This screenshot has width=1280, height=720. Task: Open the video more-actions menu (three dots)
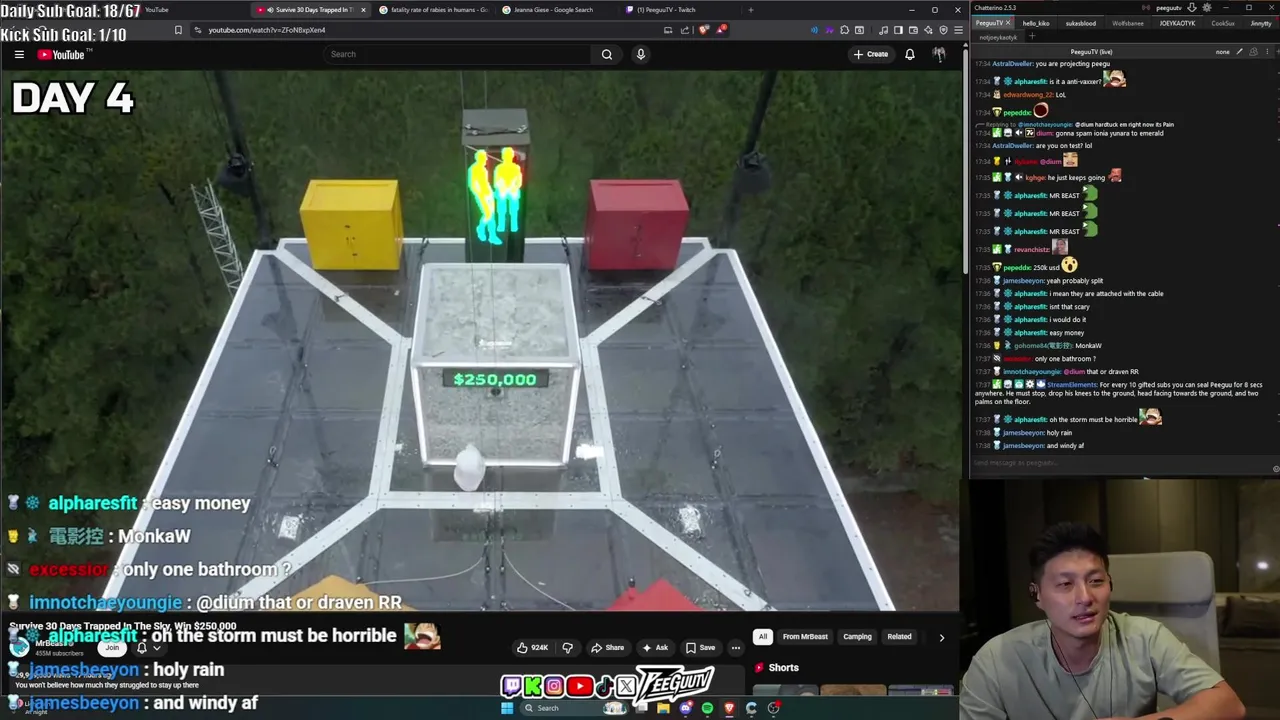click(735, 647)
